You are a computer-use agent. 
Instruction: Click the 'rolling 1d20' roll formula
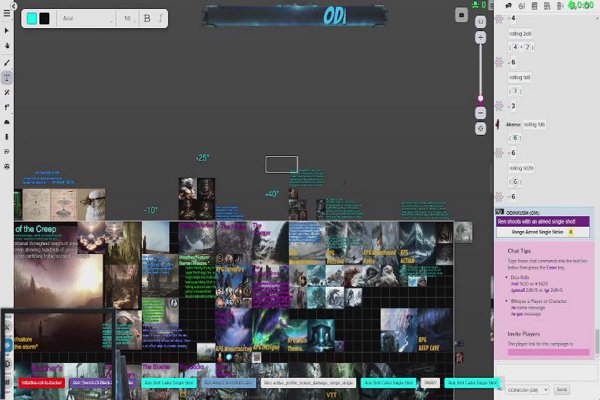point(521,168)
